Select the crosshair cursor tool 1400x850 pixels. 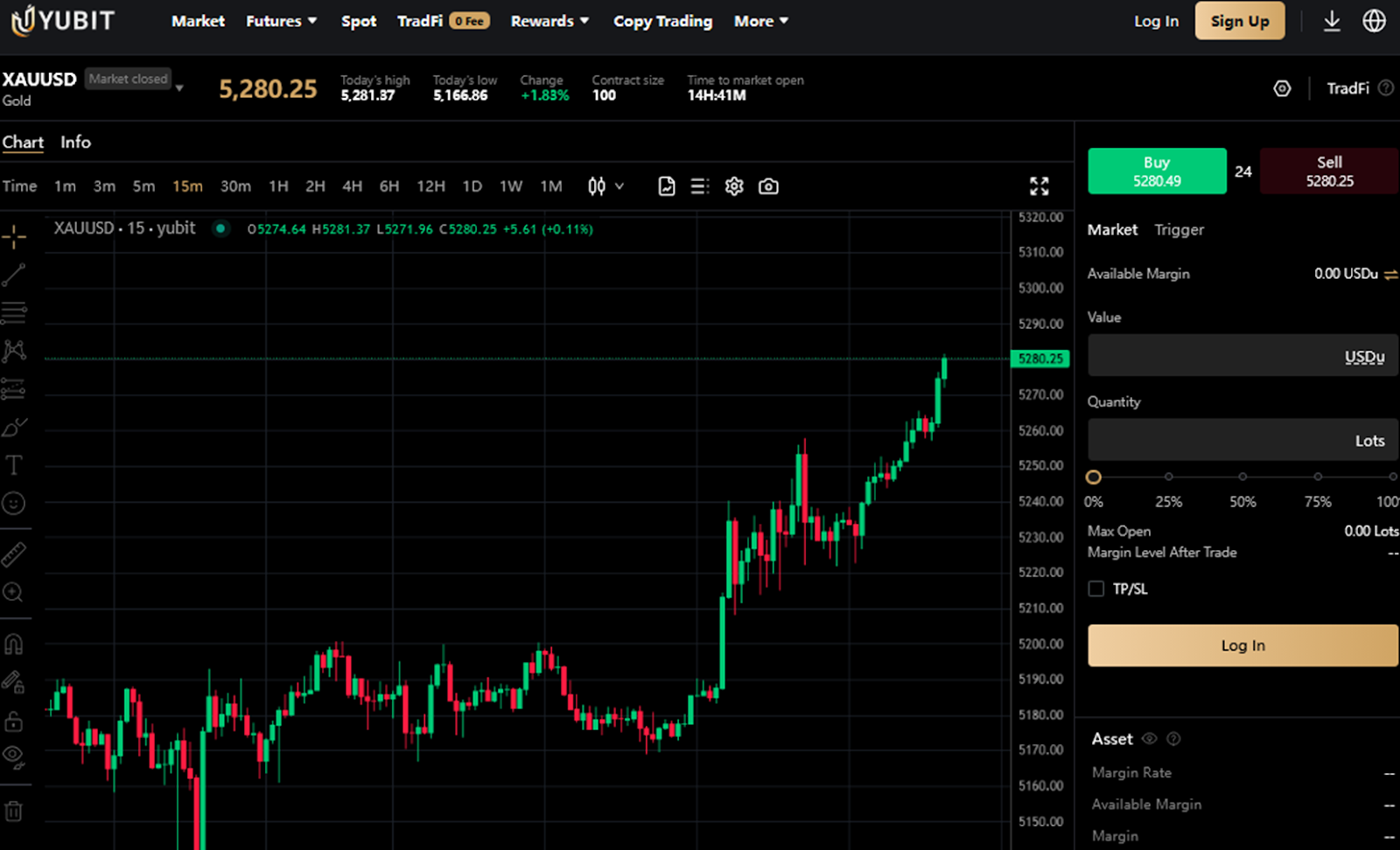(x=14, y=236)
